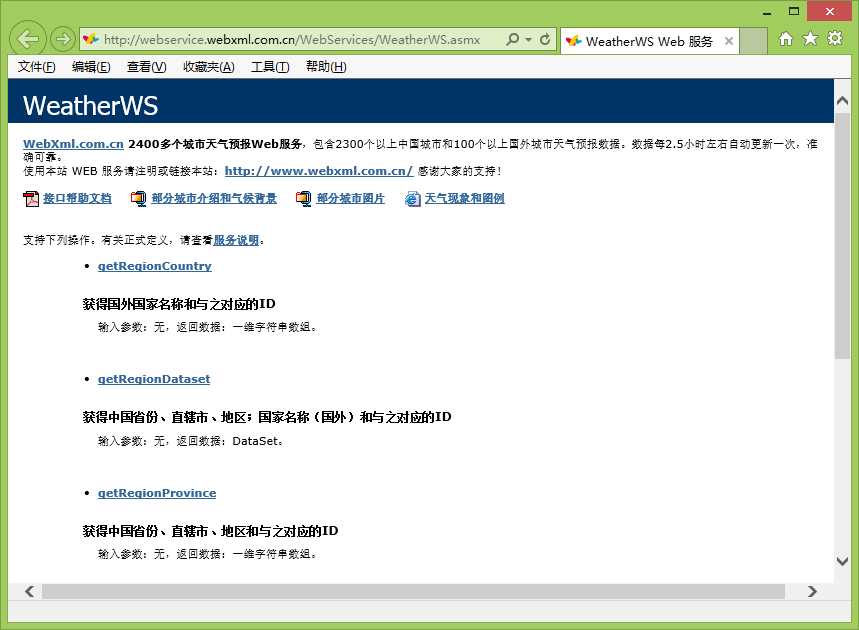Click the vertical scrollbar thumb
The image size is (859, 630).
843,236
